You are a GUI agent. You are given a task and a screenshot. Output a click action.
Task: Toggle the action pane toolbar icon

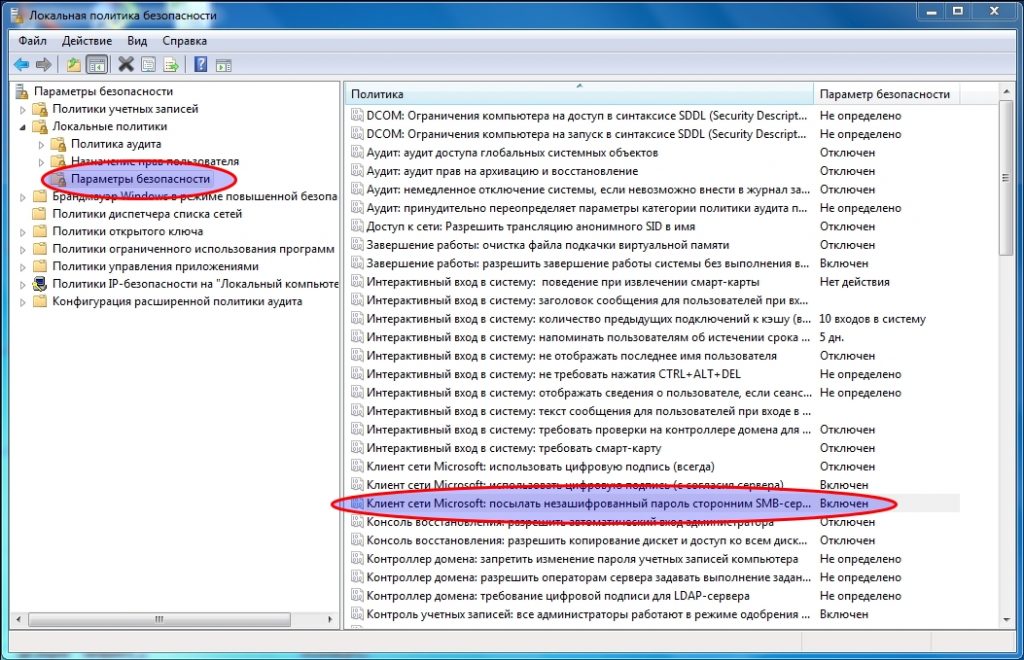click(224, 65)
